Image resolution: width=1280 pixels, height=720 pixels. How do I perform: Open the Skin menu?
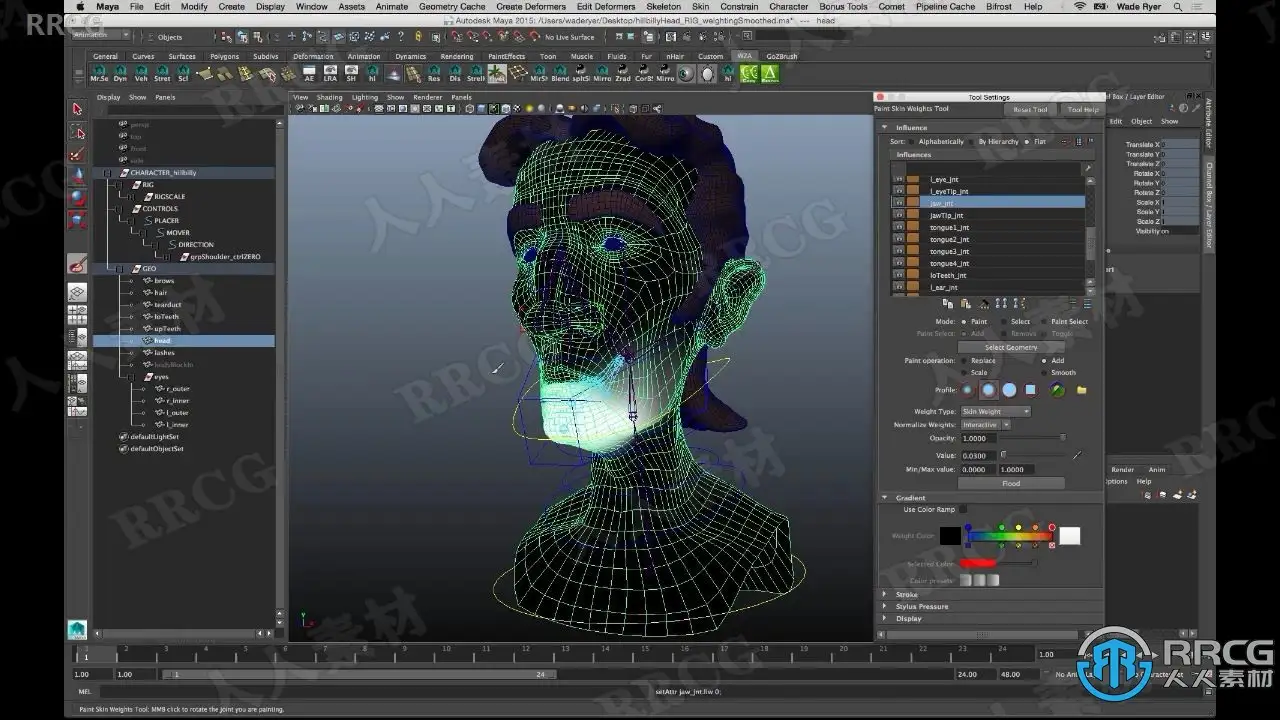[700, 6]
